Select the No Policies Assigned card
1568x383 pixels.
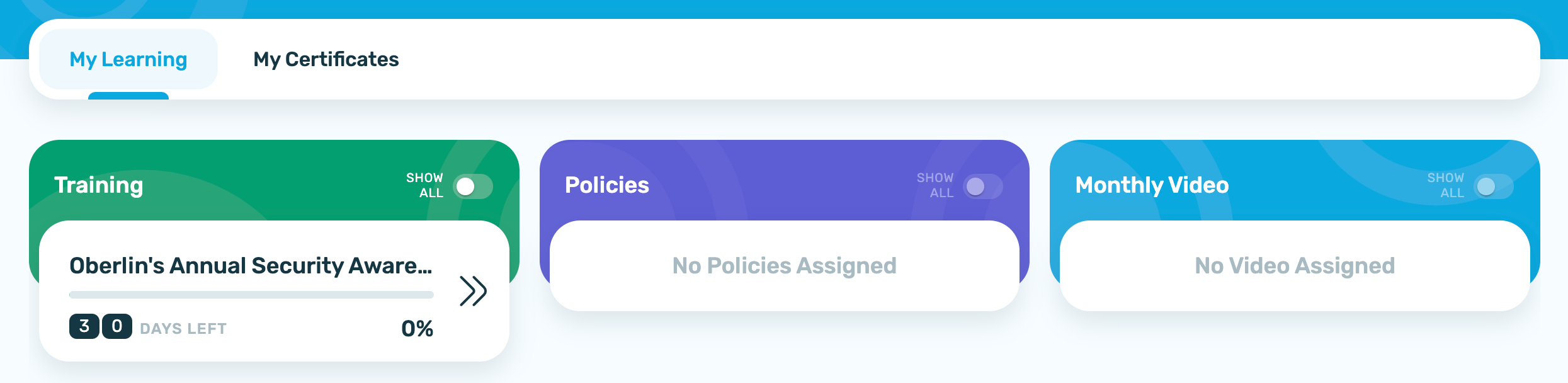click(784, 266)
